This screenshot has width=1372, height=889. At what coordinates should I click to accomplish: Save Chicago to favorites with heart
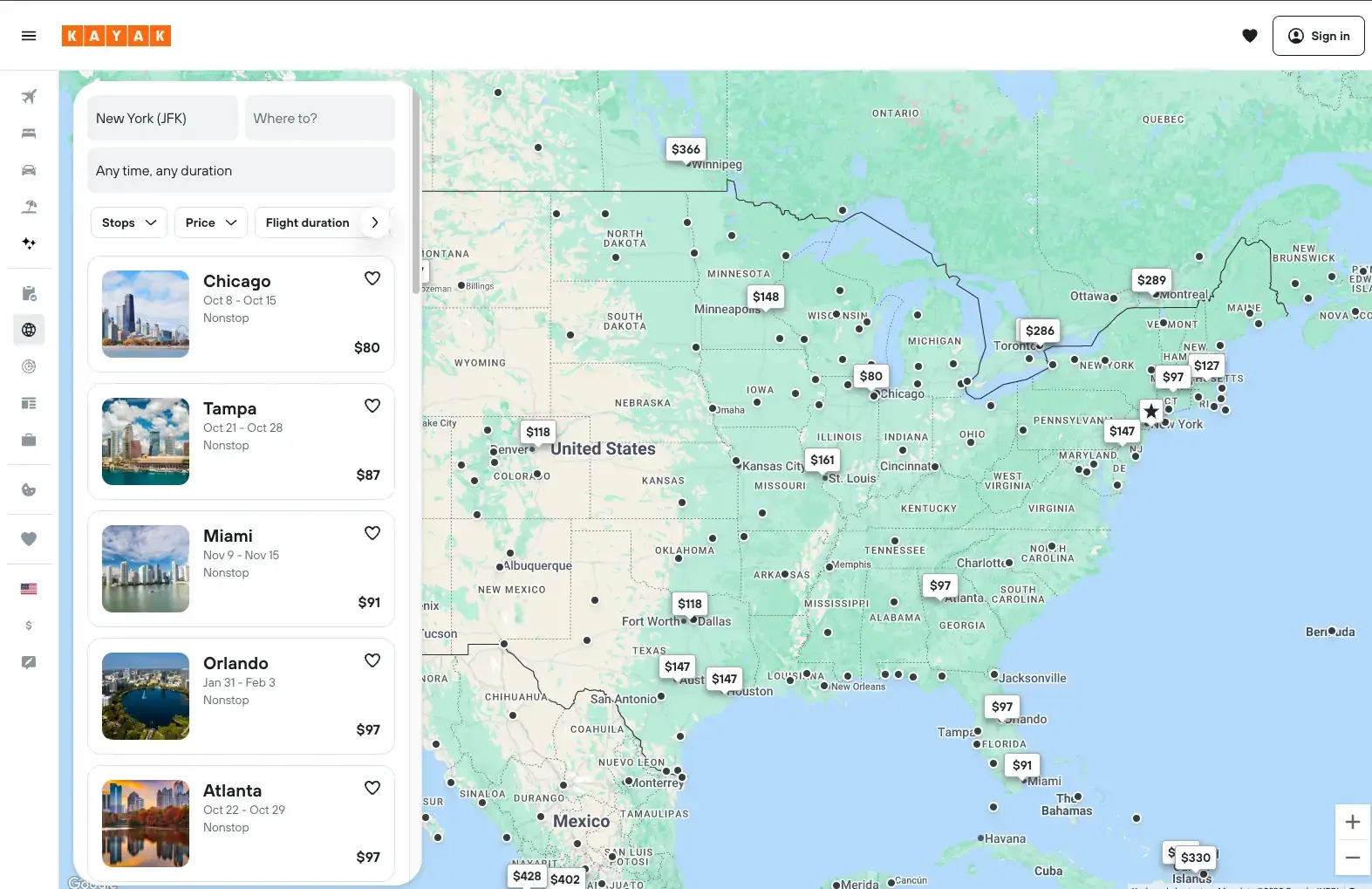(x=372, y=278)
